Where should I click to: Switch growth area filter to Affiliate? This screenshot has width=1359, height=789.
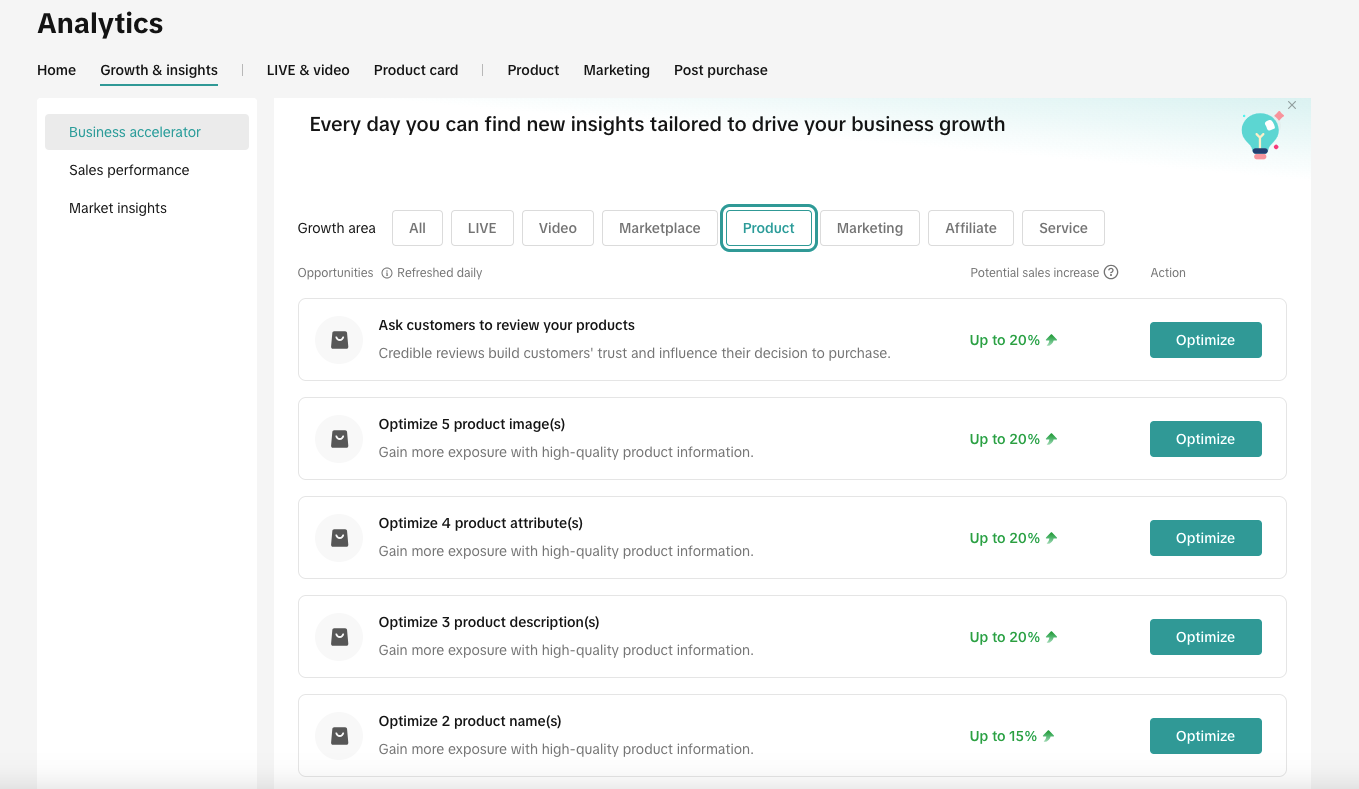pos(970,228)
